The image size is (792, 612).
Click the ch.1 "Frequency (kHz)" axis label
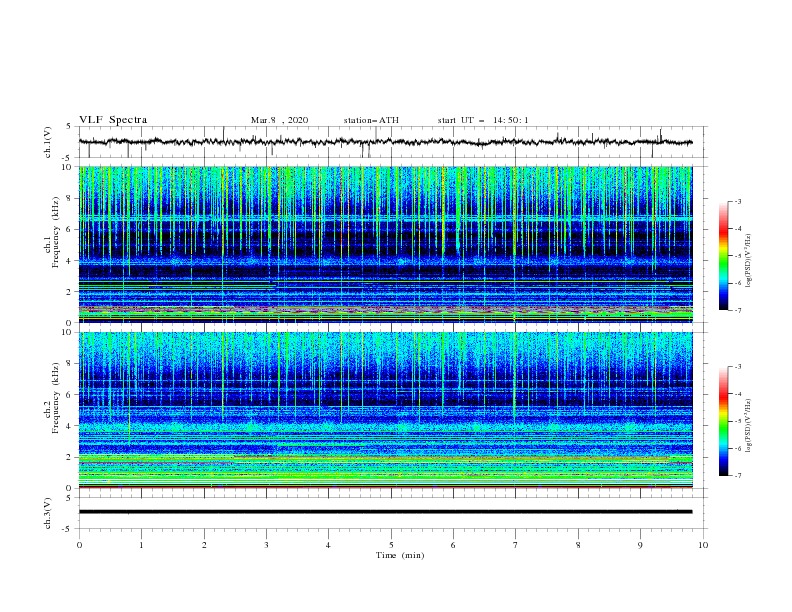[x=56, y=233]
